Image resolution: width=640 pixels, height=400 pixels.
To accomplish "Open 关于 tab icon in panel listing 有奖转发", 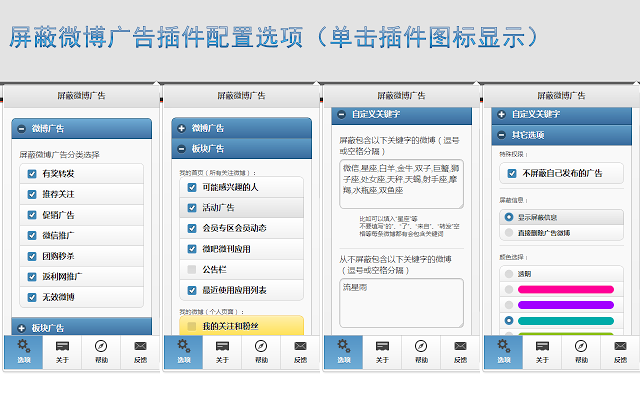I will pos(62,347).
